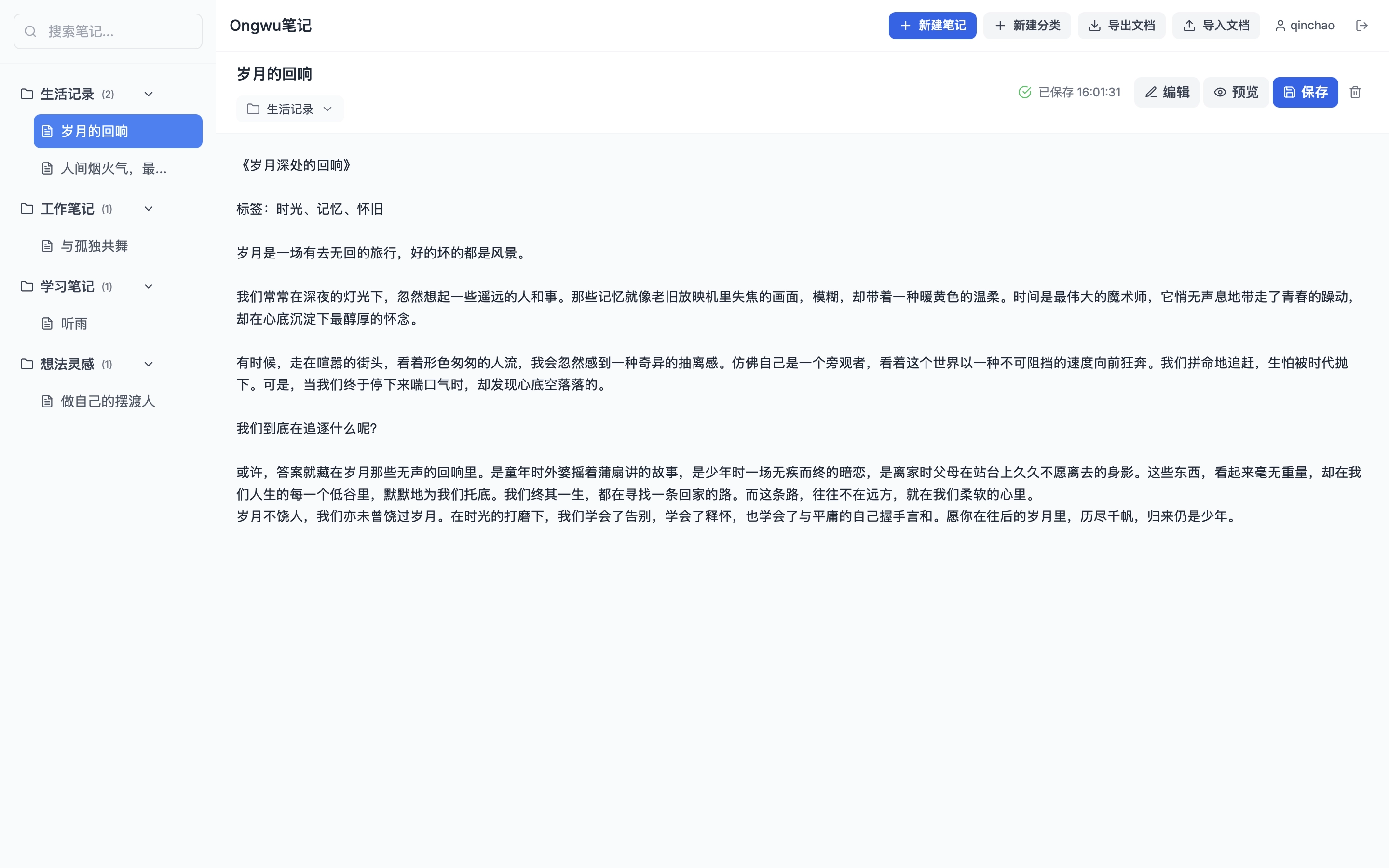
Task: Collapse the 想法灵感 category chevron
Action: [148, 364]
